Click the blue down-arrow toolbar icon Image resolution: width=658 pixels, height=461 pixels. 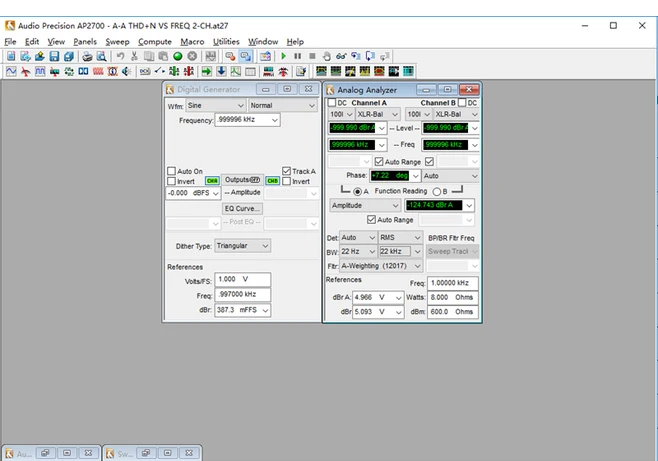click(221, 71)
